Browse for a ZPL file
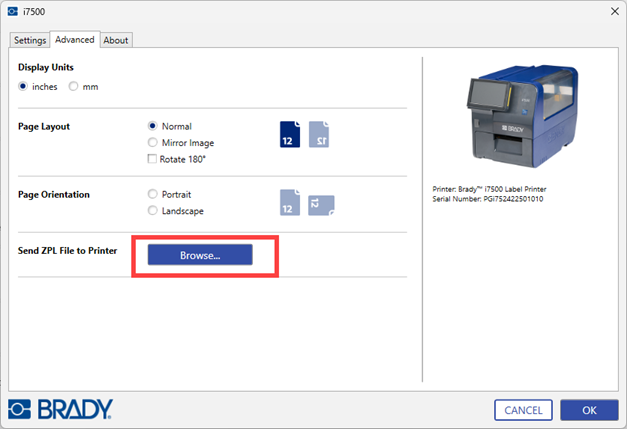Viewport: 627px width, 429px height. 200,255
